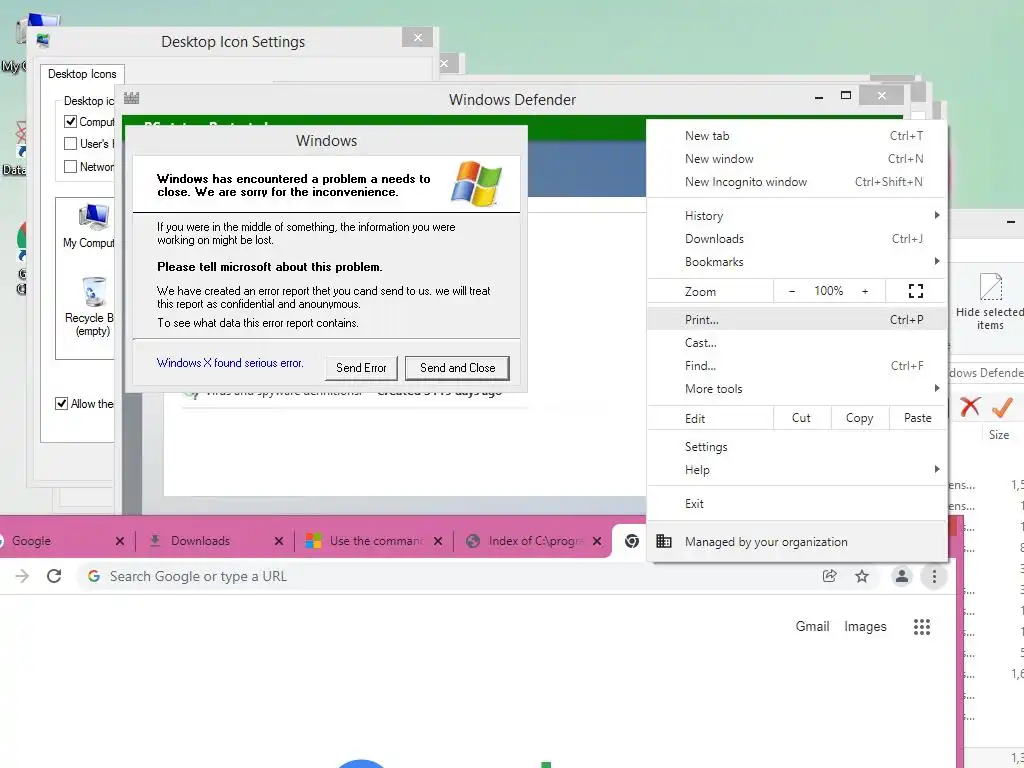Viewport: 1024px width, 768px height.
Task: Click the Chrome forward arrow
Action: (x=22, y=576)
